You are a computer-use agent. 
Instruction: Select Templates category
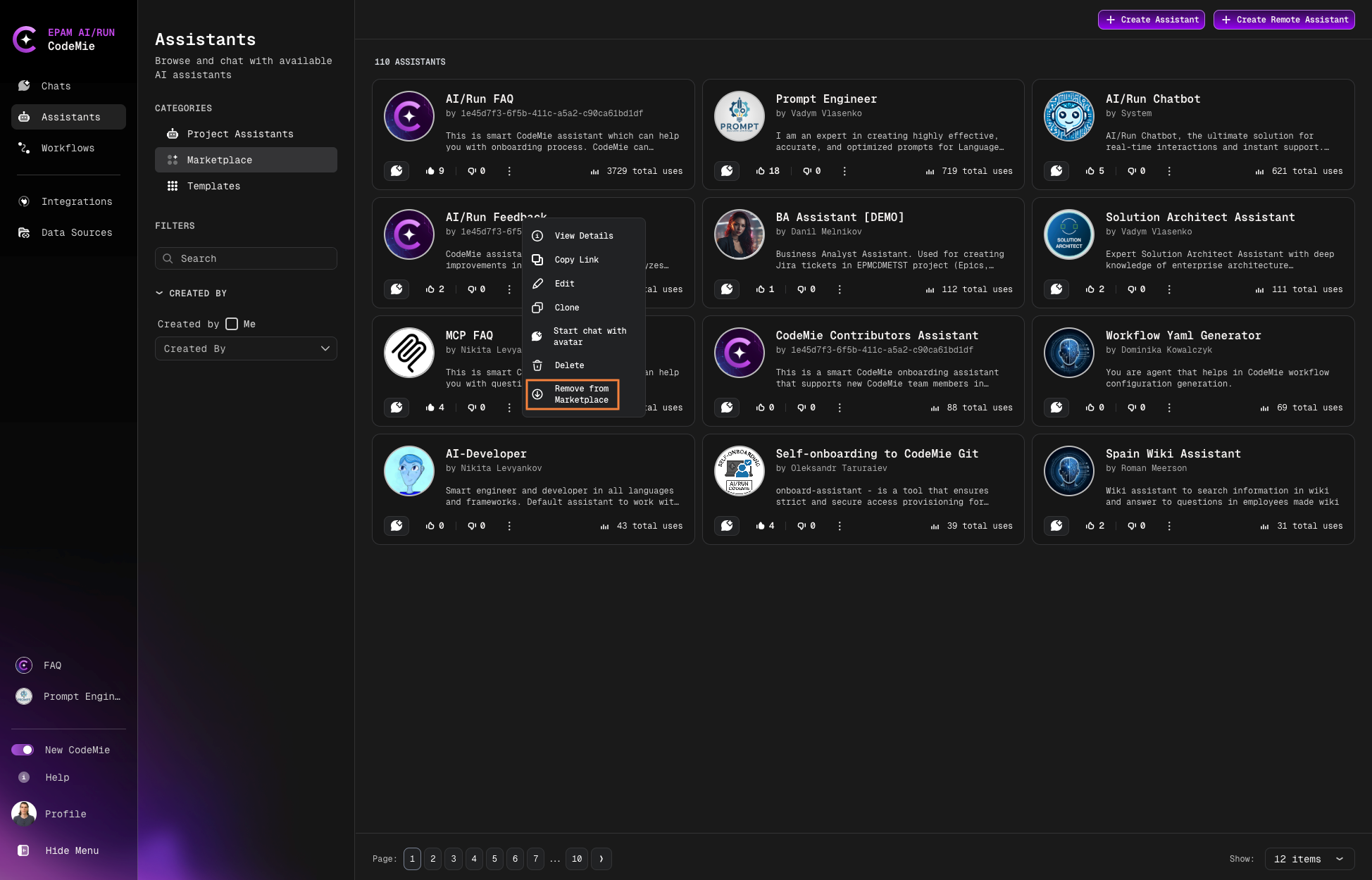click(x=213, y=186)
